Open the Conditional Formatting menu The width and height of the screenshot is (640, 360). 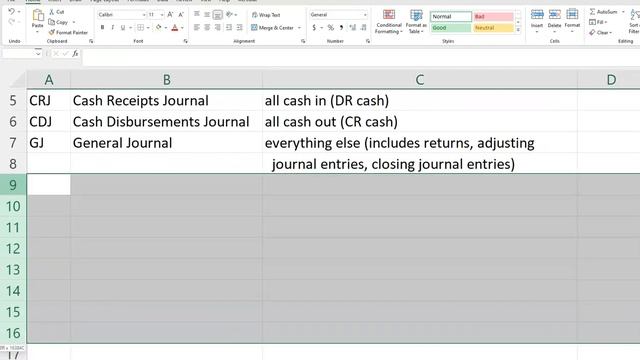coord(389,22)
